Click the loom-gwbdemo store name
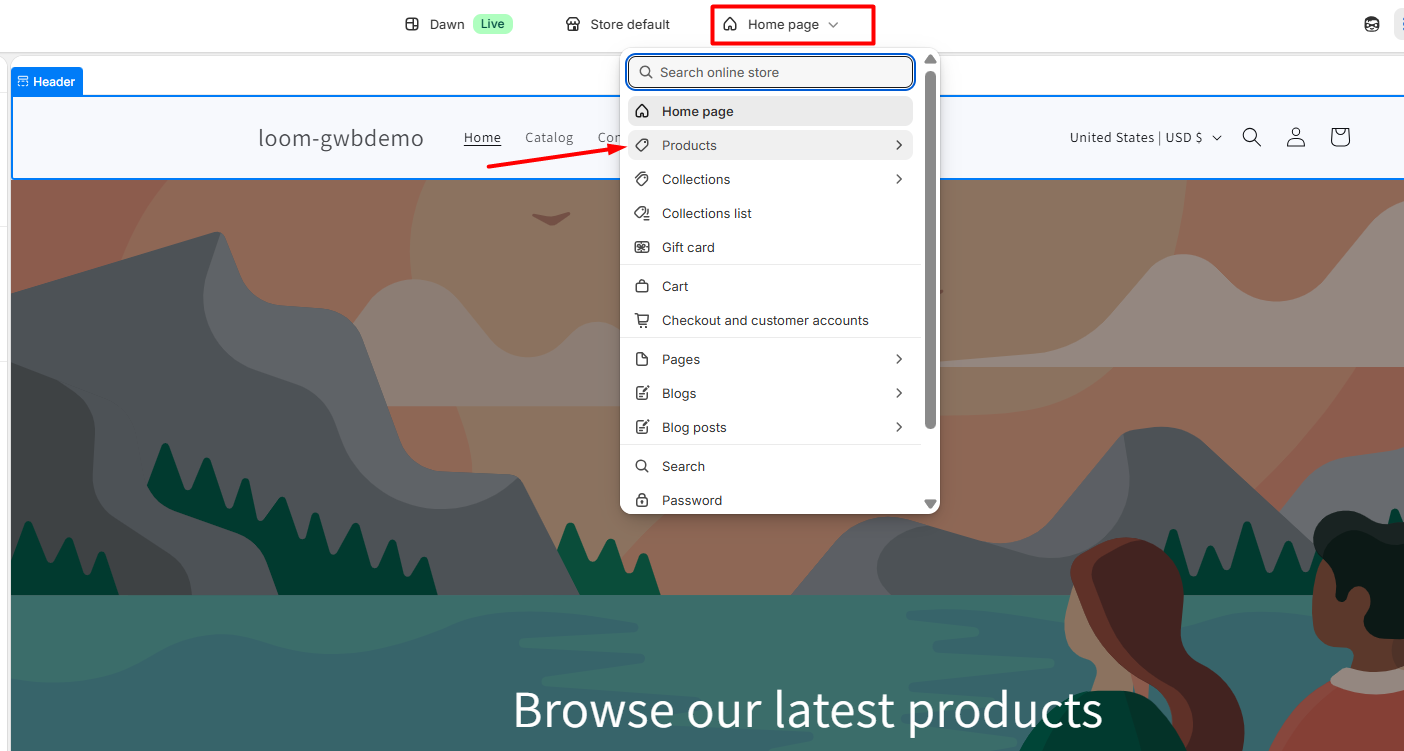Viewport: 1404px width, 751px height. coord(340,138)
